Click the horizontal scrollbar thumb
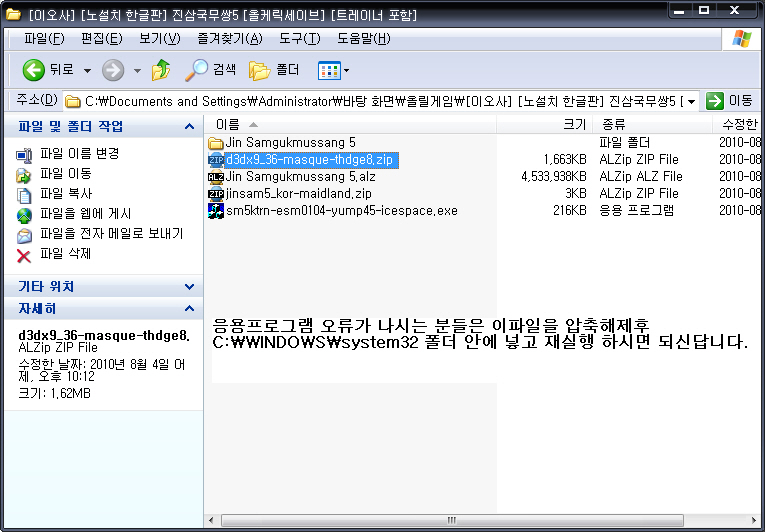The height and width of the screenshot is (532, 765). (x=452, y=520)
